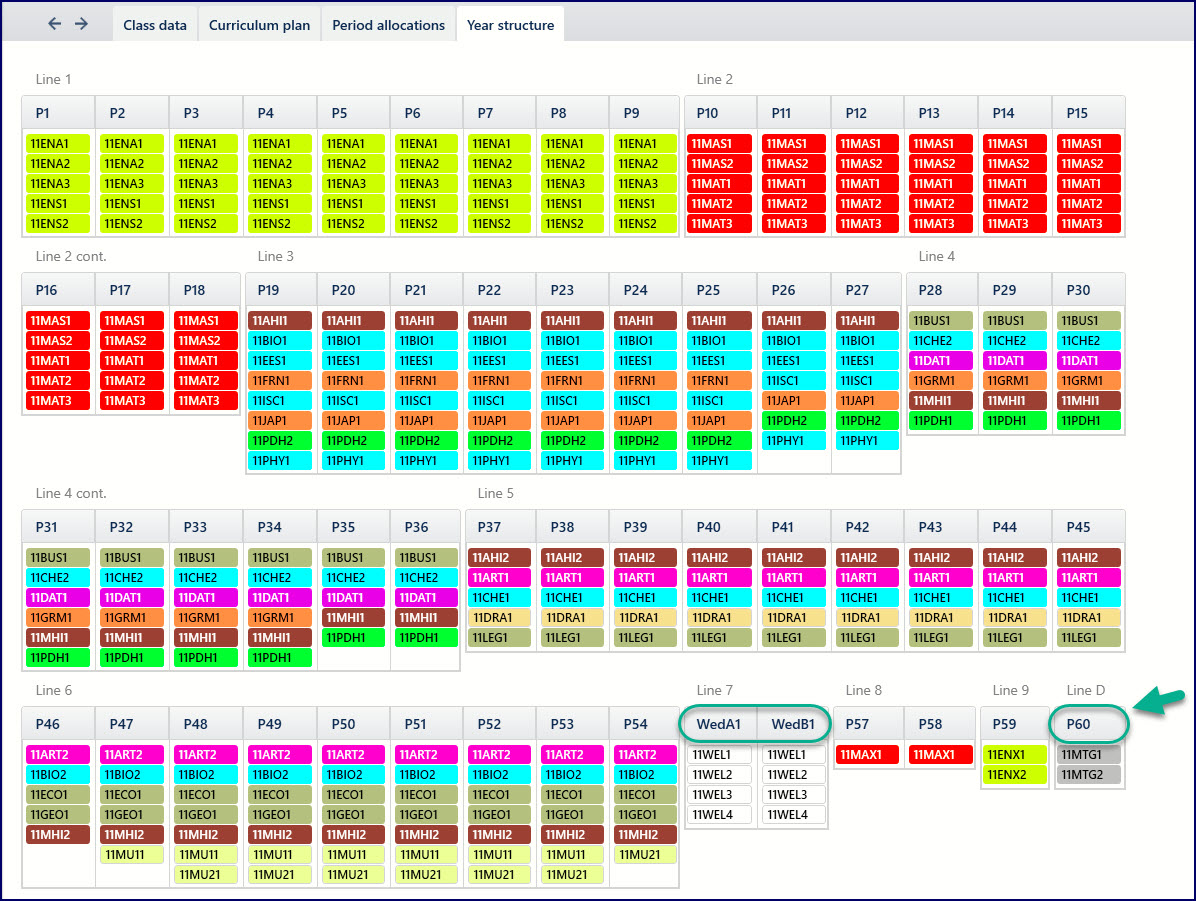Click the P19 period header

pyautogui.click(x=280, y=290)
